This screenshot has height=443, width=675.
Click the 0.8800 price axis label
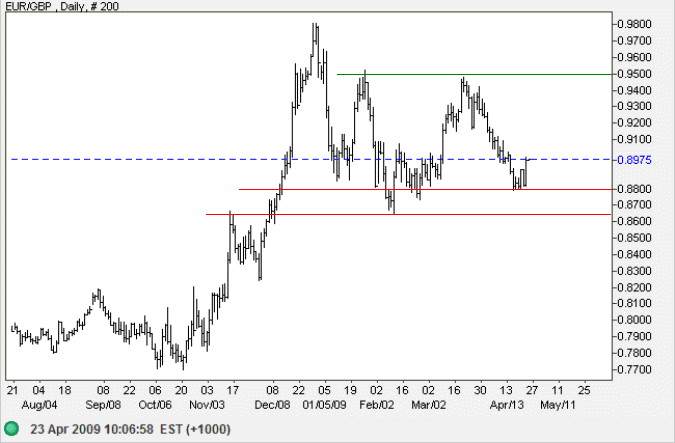tap(635, 189)
